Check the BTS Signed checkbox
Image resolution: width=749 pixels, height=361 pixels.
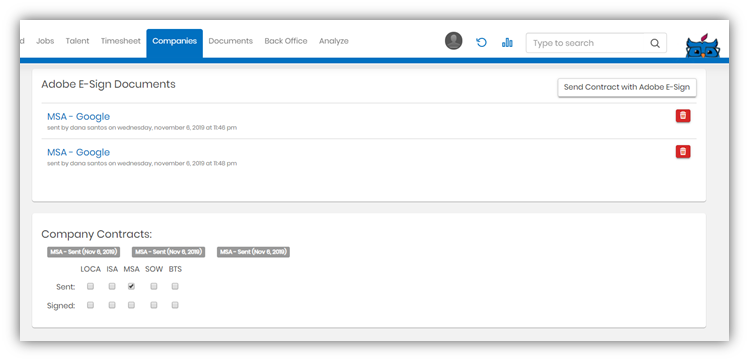pos(175,305)
